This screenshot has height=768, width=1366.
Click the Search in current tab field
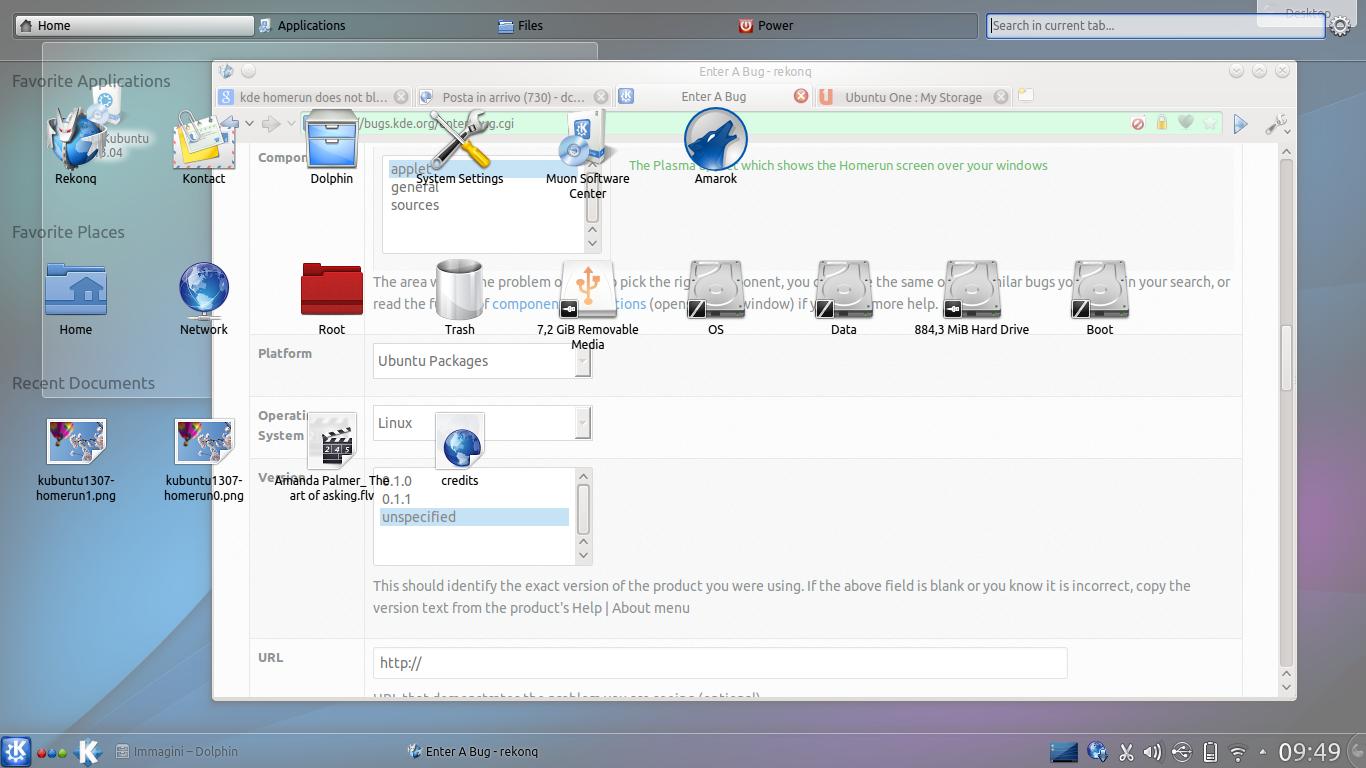point(1156,26)
